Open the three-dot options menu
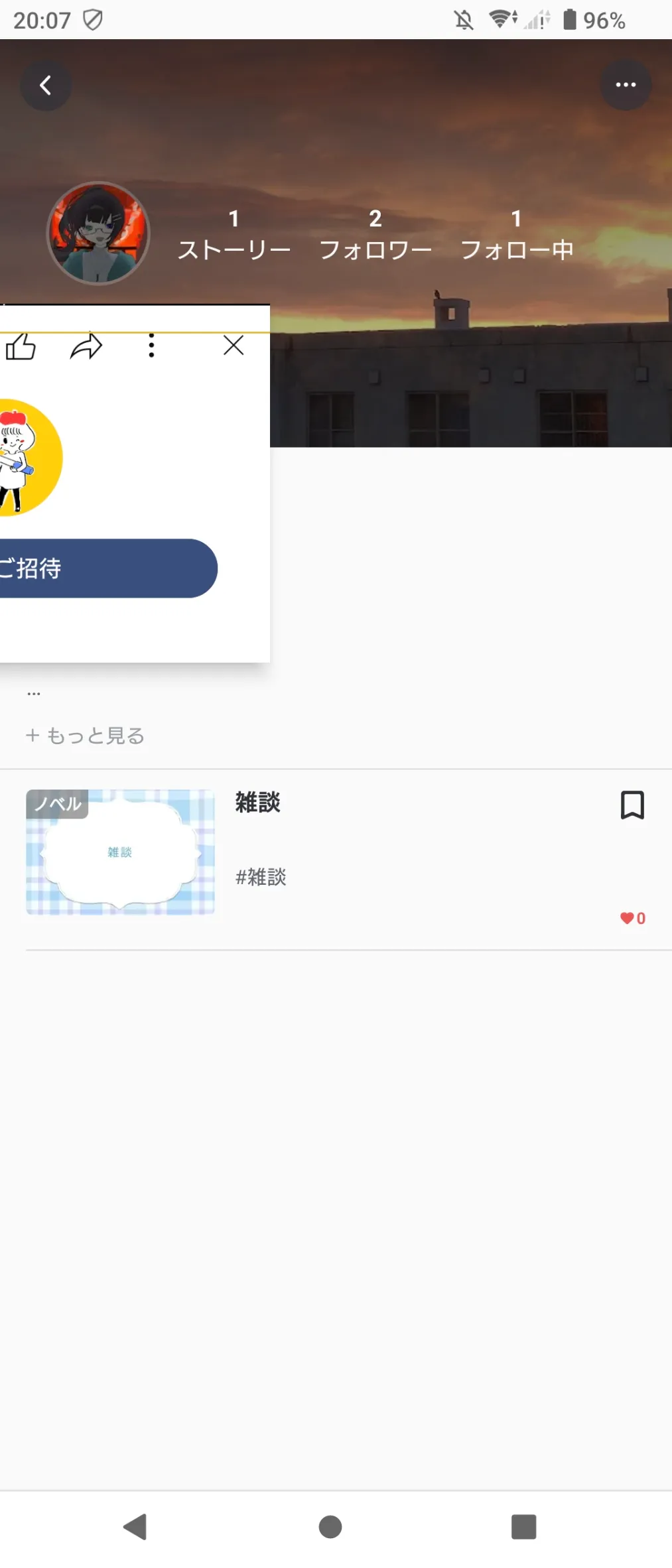This screenshot has width=672, height=1568. point(626,84)
